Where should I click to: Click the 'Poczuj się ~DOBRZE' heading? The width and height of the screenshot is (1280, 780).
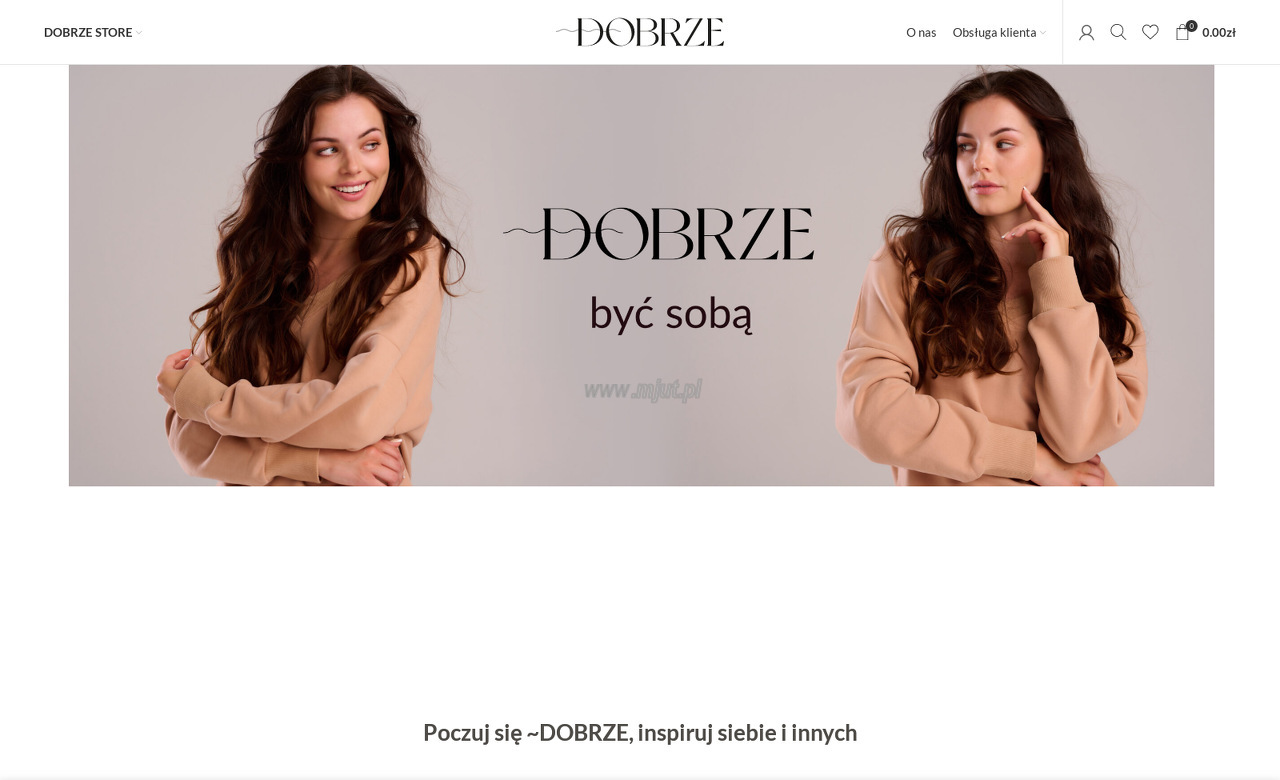pos(640,732)
